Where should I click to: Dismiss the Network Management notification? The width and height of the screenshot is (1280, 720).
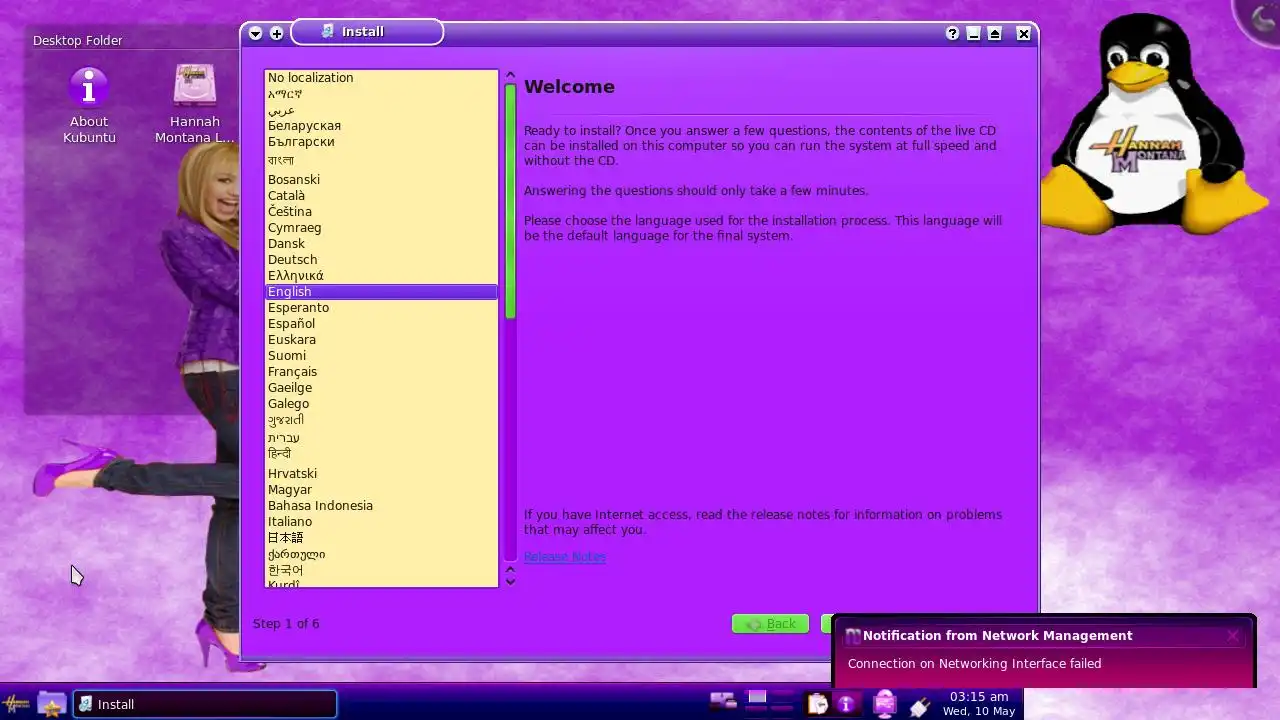pyautogui.click(x=1233, y=635)
